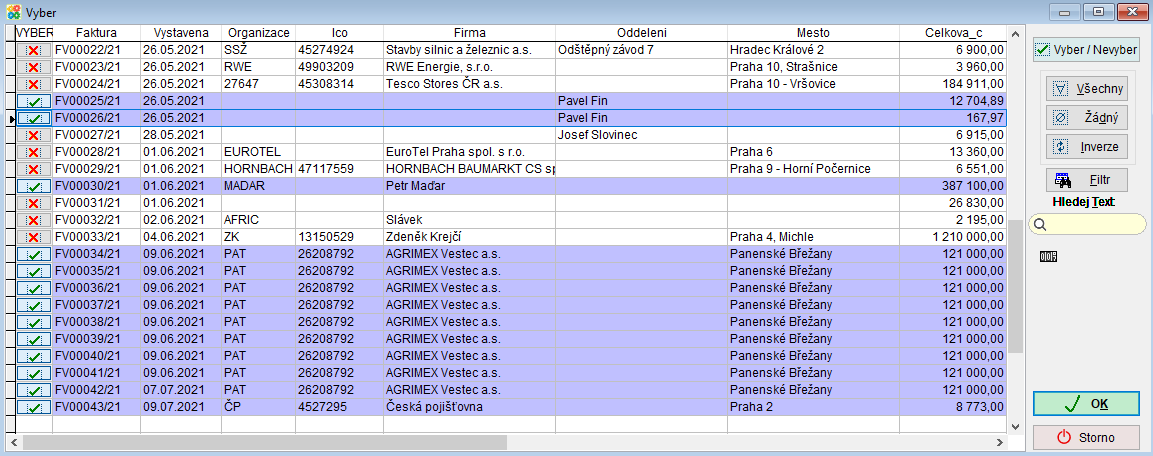Screen dimensions: 1153x456
Task: Toggle the selection mark for invoice FV00024/21
Action: point(33,84)
